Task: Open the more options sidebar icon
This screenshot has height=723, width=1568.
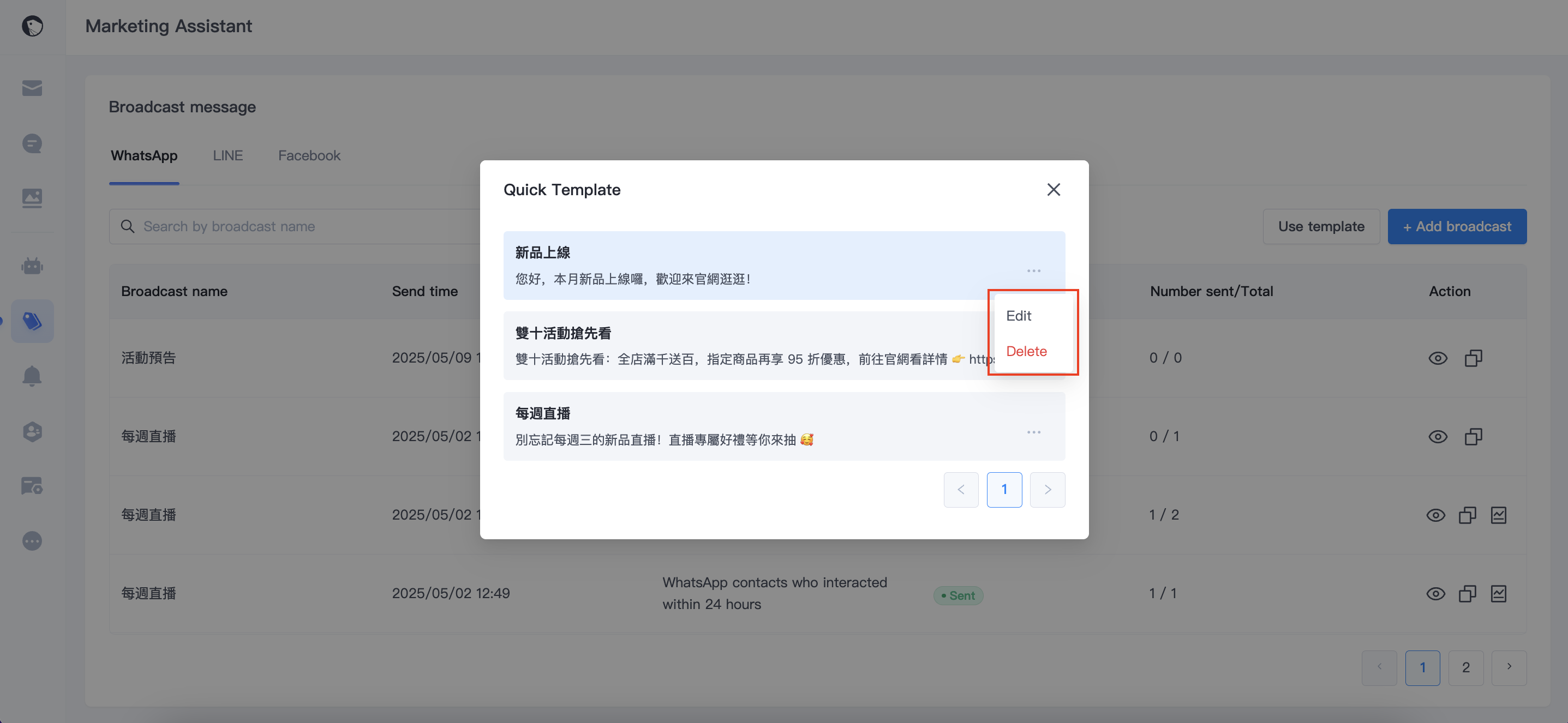Action: [x=32, y=541]
